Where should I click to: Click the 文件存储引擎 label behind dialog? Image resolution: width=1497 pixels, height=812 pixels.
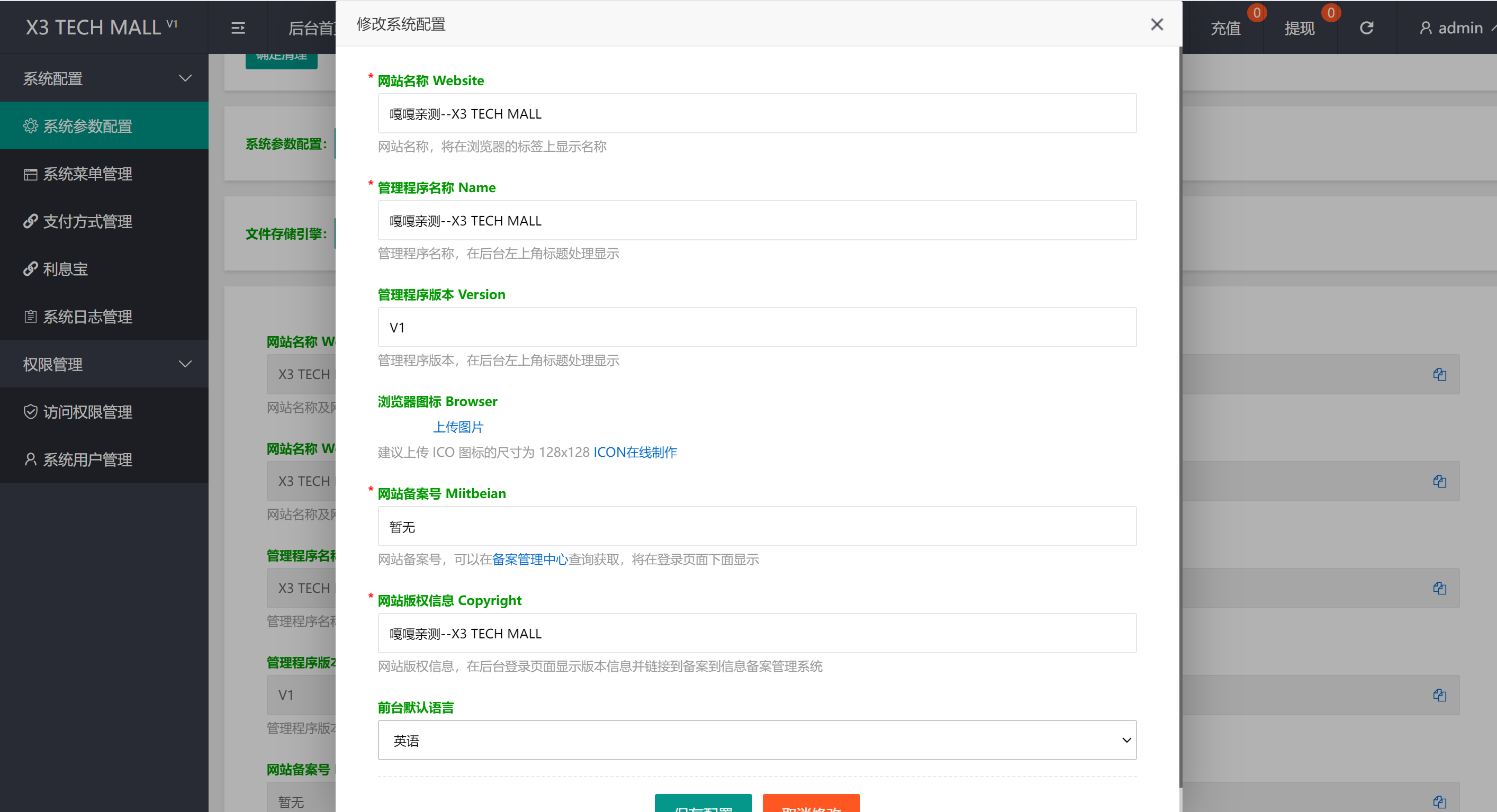[286, 233]
